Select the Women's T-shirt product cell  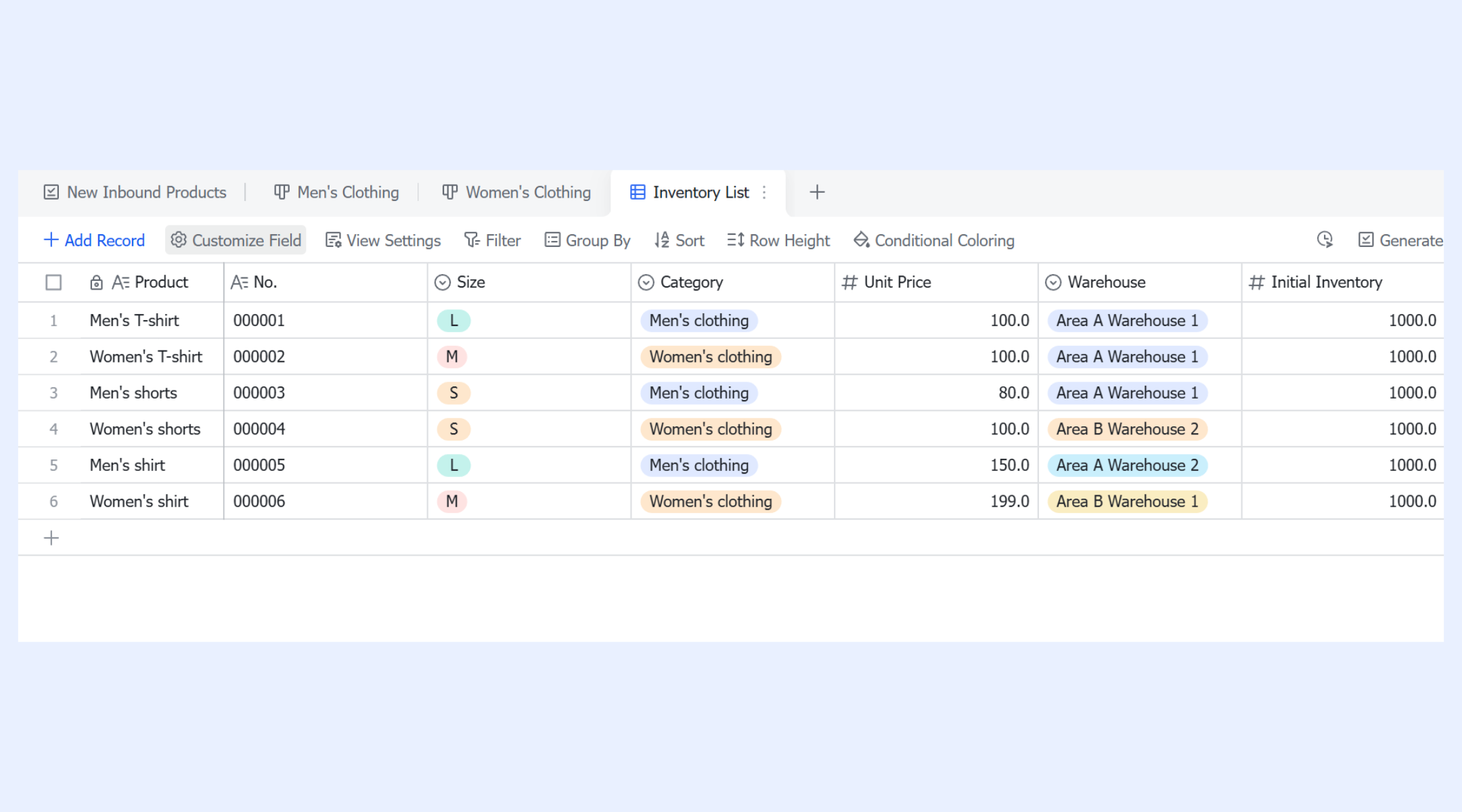pyautogui.click(x=152, y=357)
